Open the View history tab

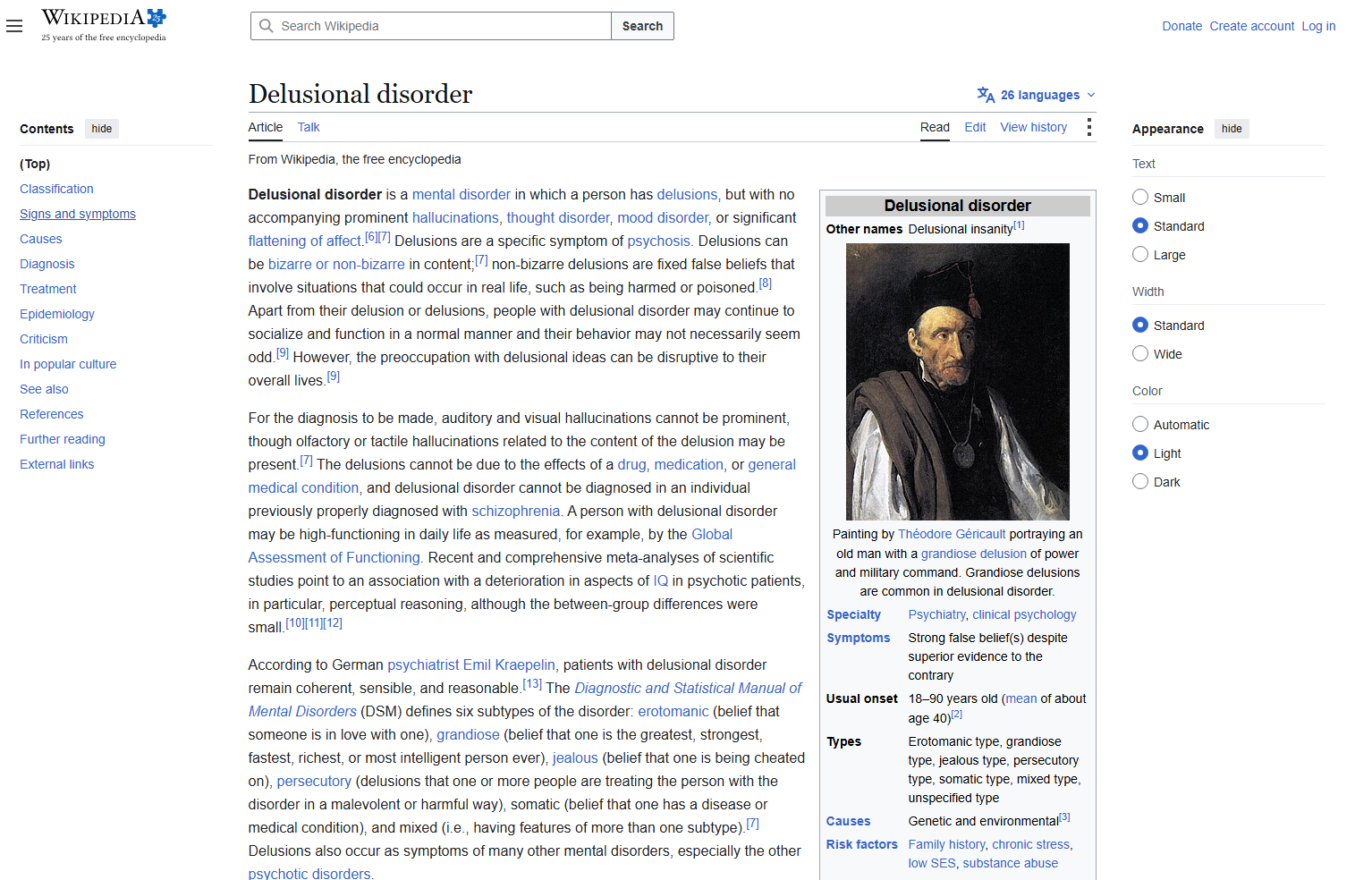tap(1034, 127)
